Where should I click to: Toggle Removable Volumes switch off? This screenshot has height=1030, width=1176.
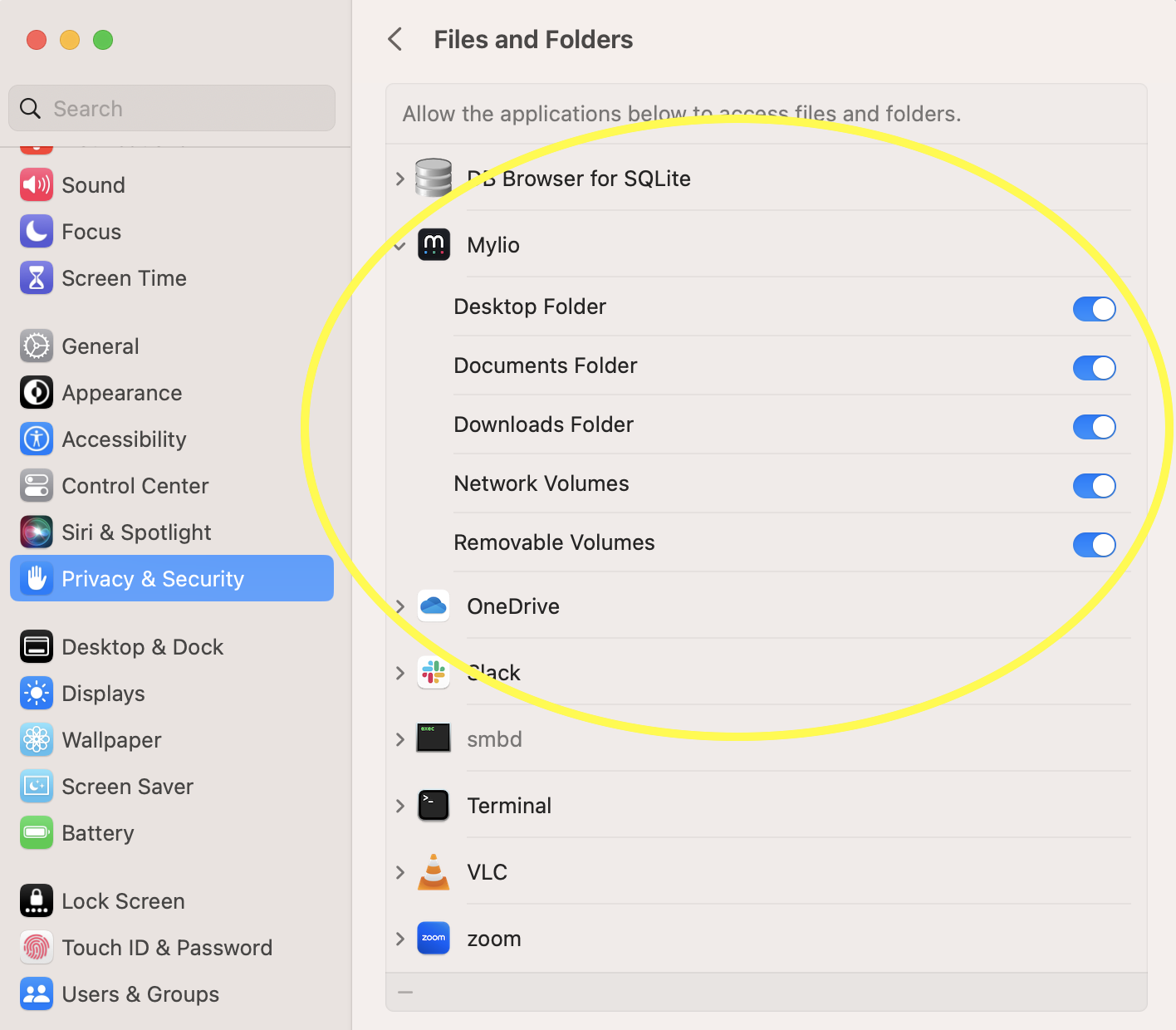1094,545
